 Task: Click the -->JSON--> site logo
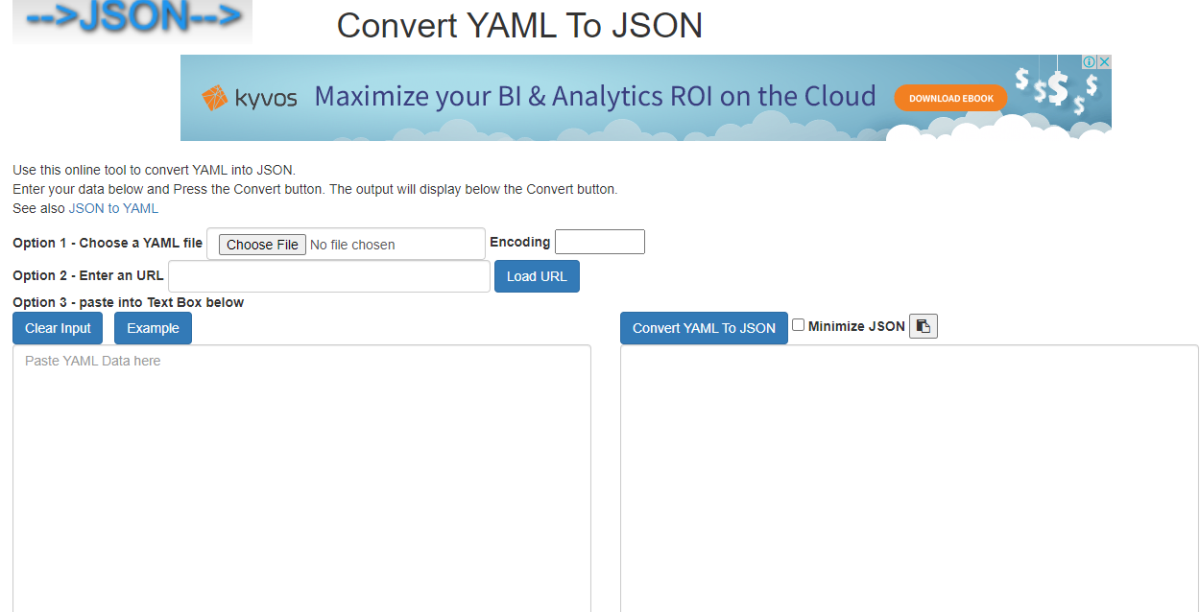(131, 20)
